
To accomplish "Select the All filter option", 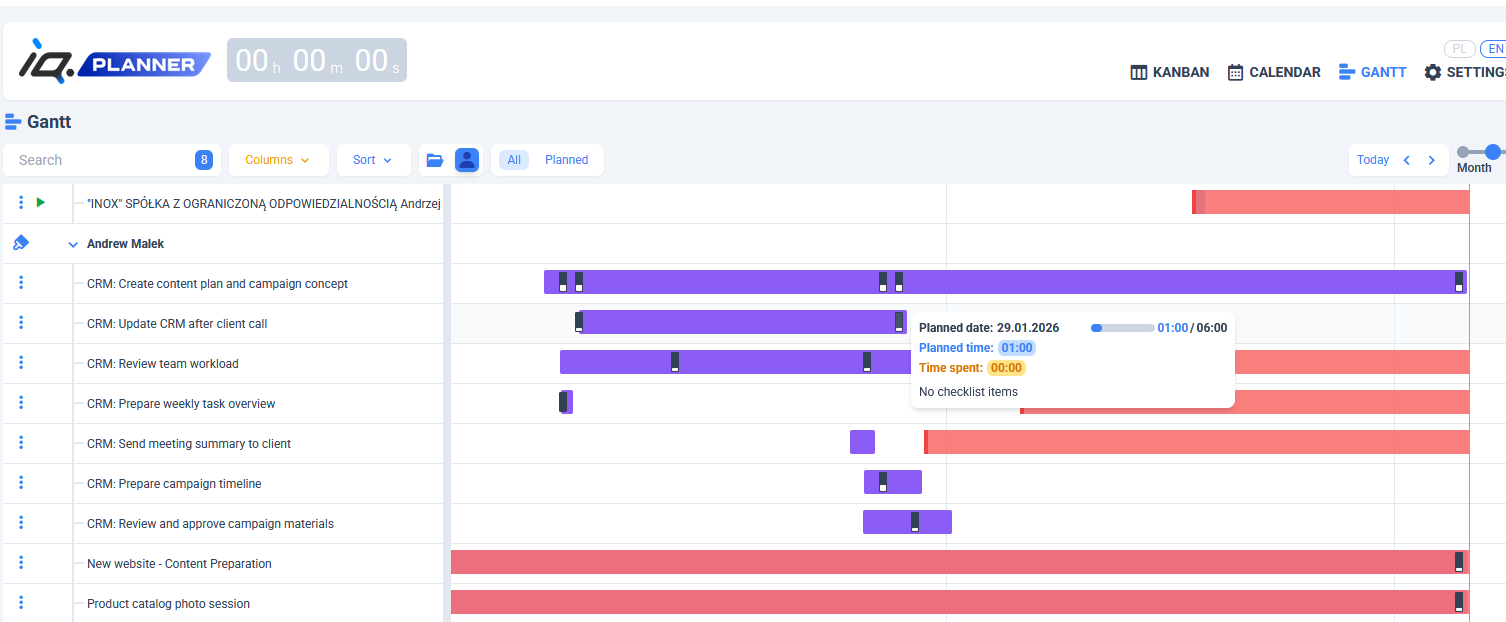I will [514, 160].
